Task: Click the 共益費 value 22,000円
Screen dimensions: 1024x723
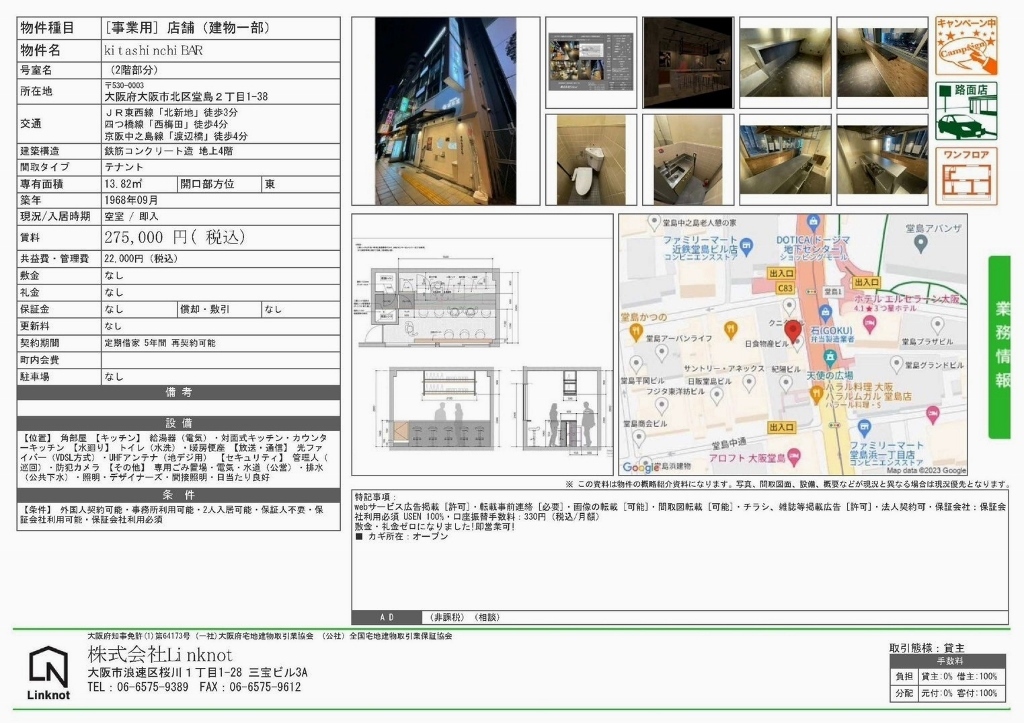Action: 141,259
